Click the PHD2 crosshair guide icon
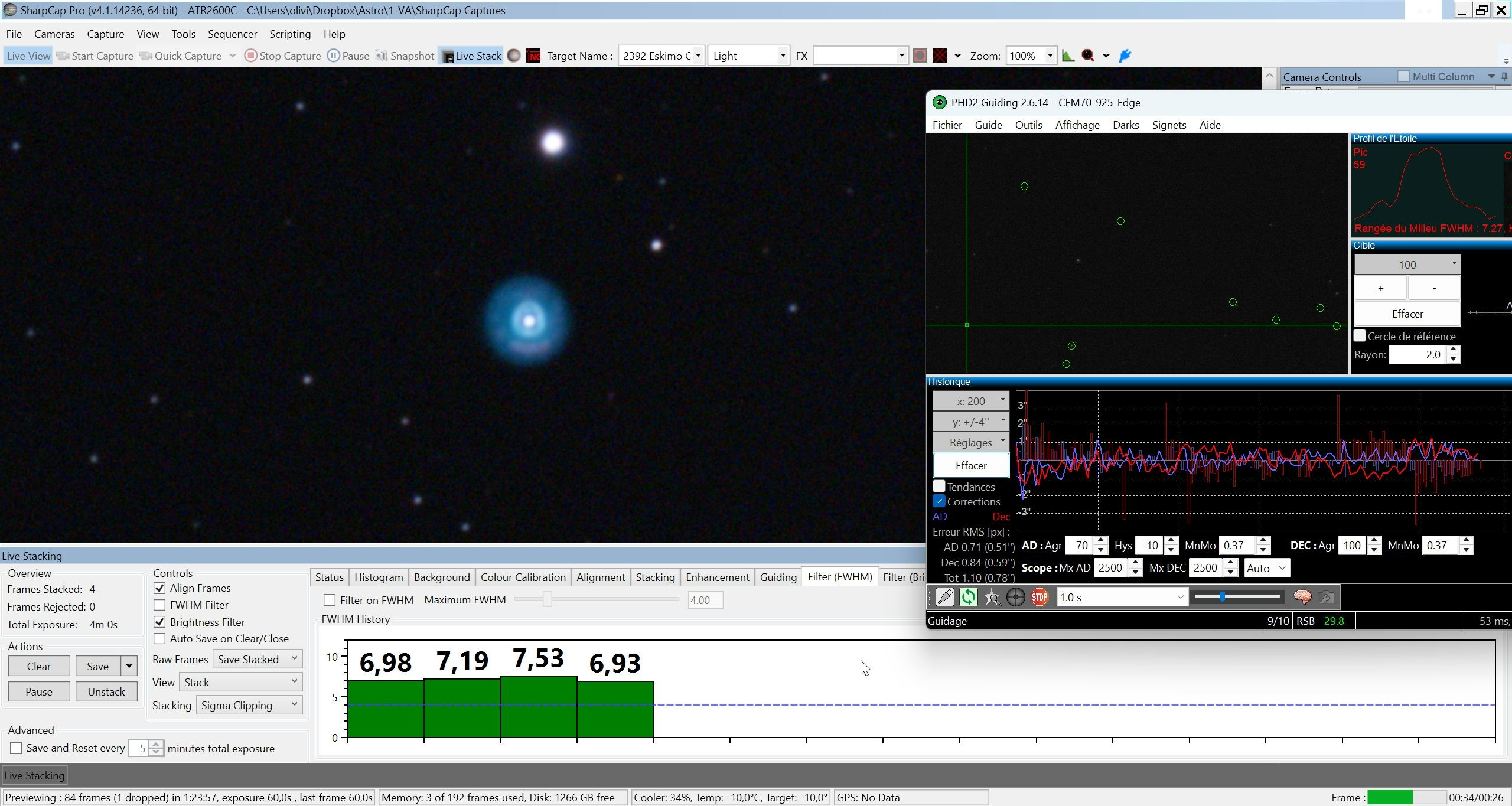1512x806 pixels. [1015, 597]
